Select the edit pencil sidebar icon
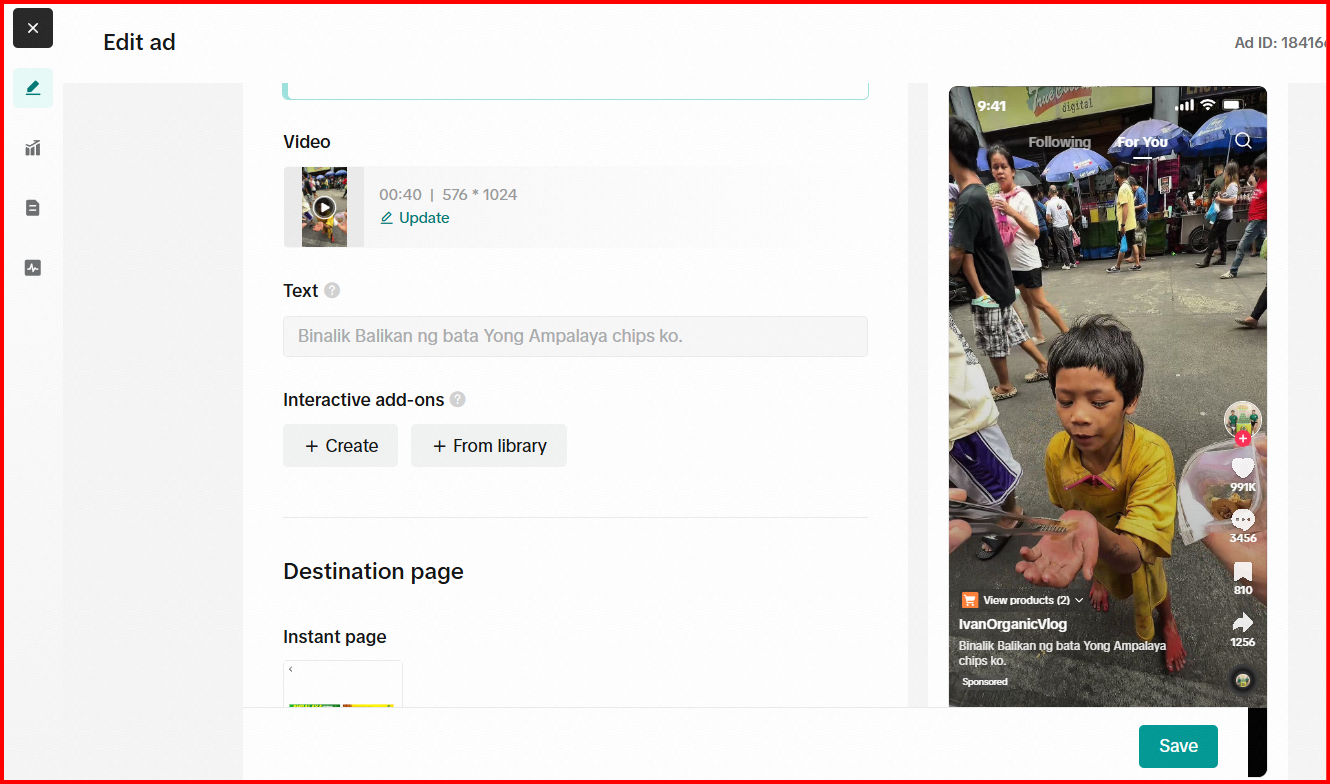The height and width of the screenshot is (784, 1330). click(x=33, y=88)
